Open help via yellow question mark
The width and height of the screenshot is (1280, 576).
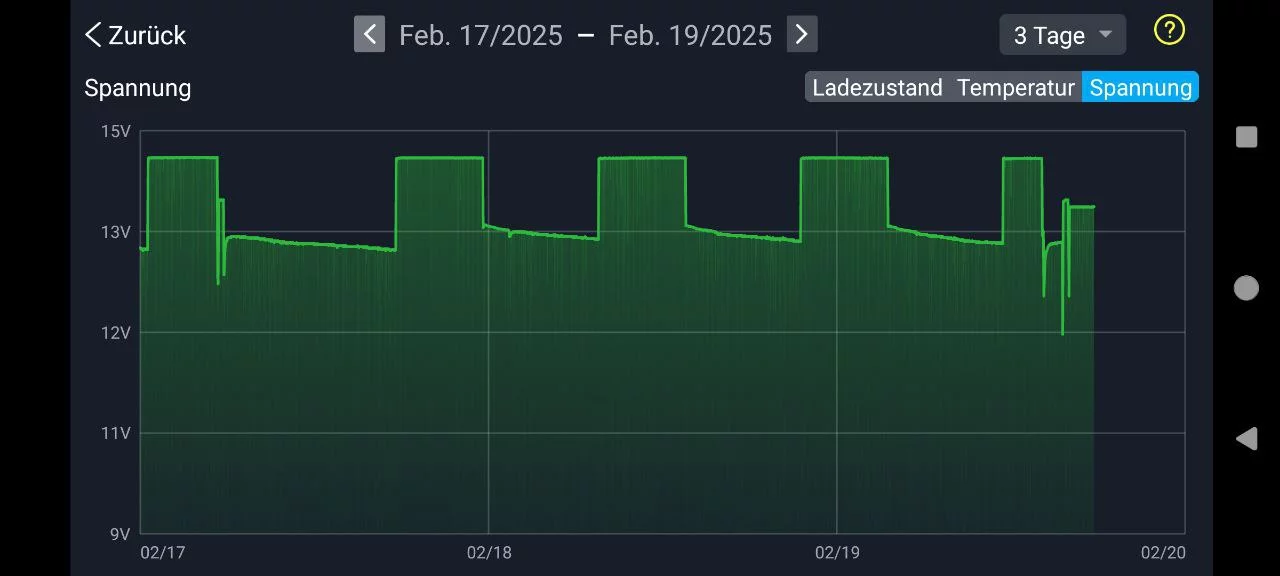(x=1168, y=30)
